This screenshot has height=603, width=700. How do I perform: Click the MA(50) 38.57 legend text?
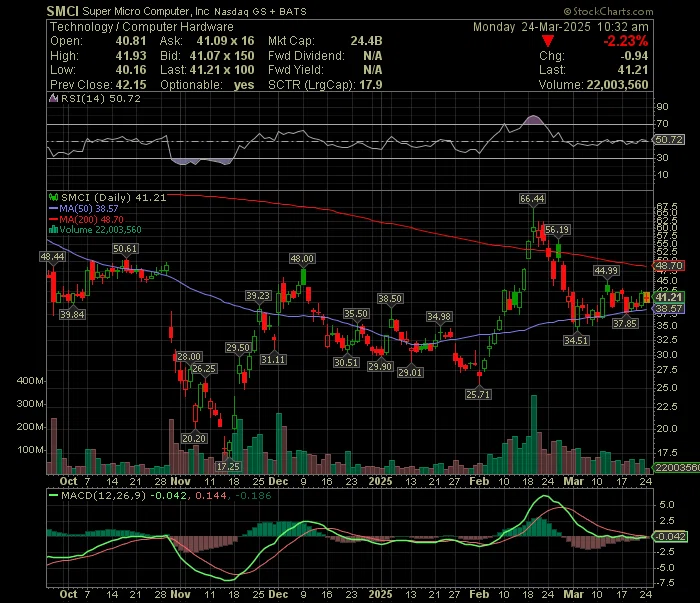(x=89, y=208)
